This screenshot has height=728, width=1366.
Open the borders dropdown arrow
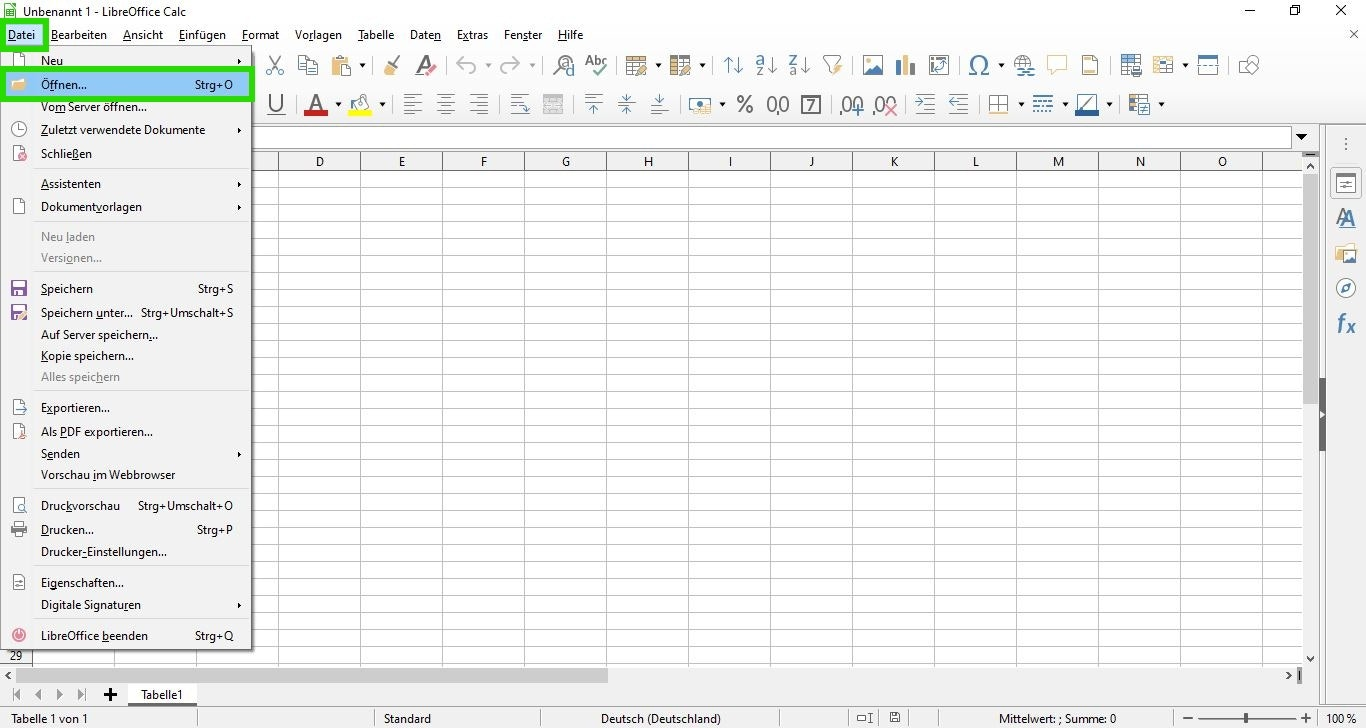click(x=1020, y=105)
